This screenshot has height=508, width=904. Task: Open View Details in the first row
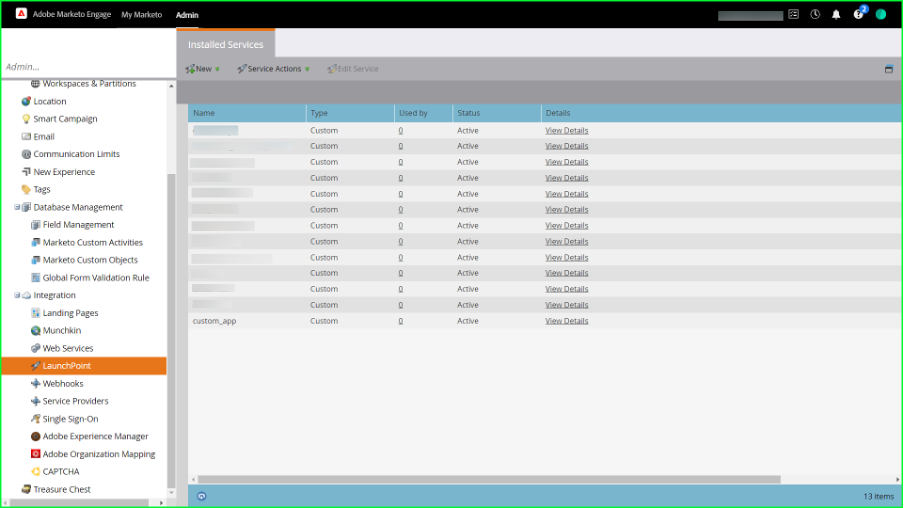click(x=567, y=130)
